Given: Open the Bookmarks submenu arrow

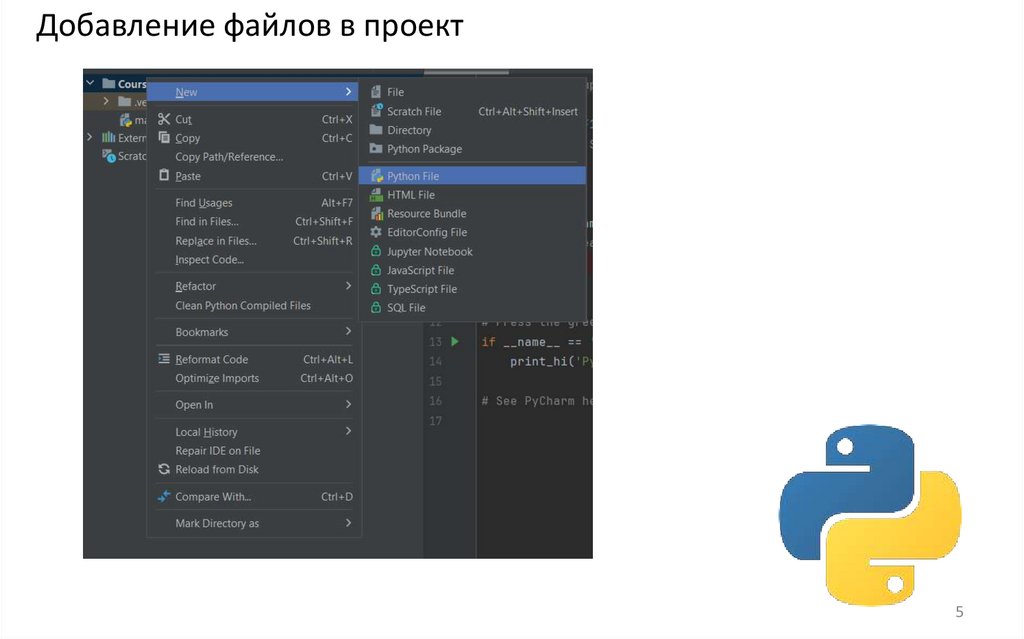Looking at the screenshot, I should click(x=348, y=331).
